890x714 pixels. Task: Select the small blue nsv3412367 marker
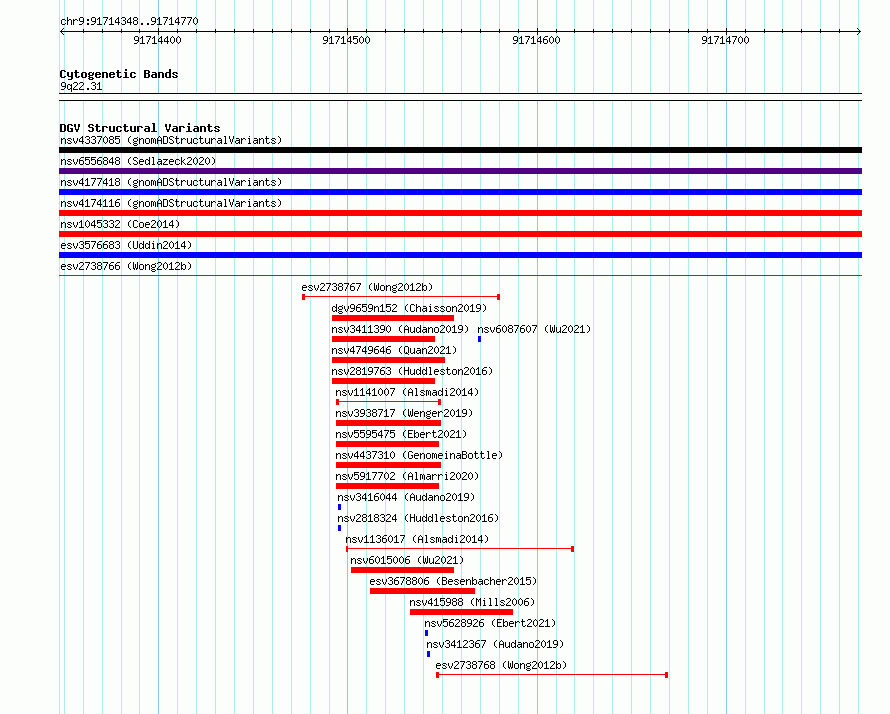pos(429,654)
